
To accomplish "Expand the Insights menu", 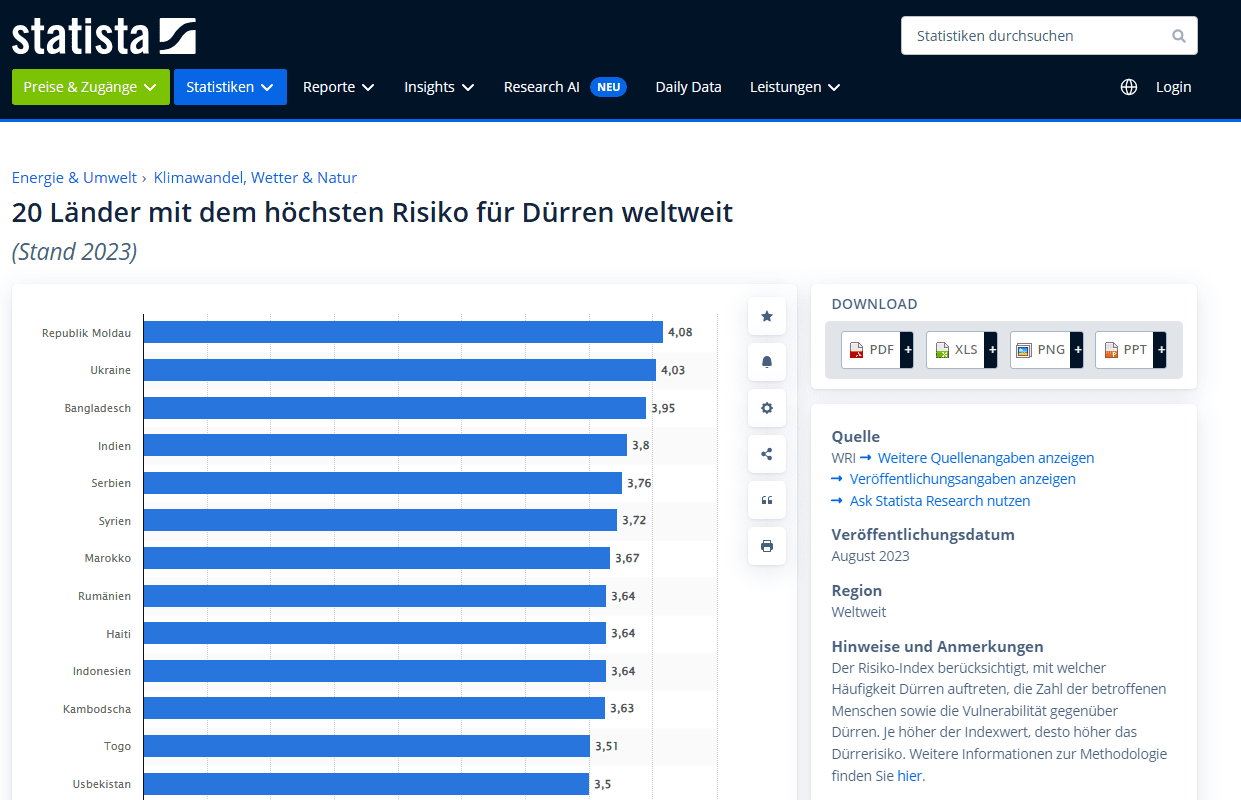I will 439,87.
